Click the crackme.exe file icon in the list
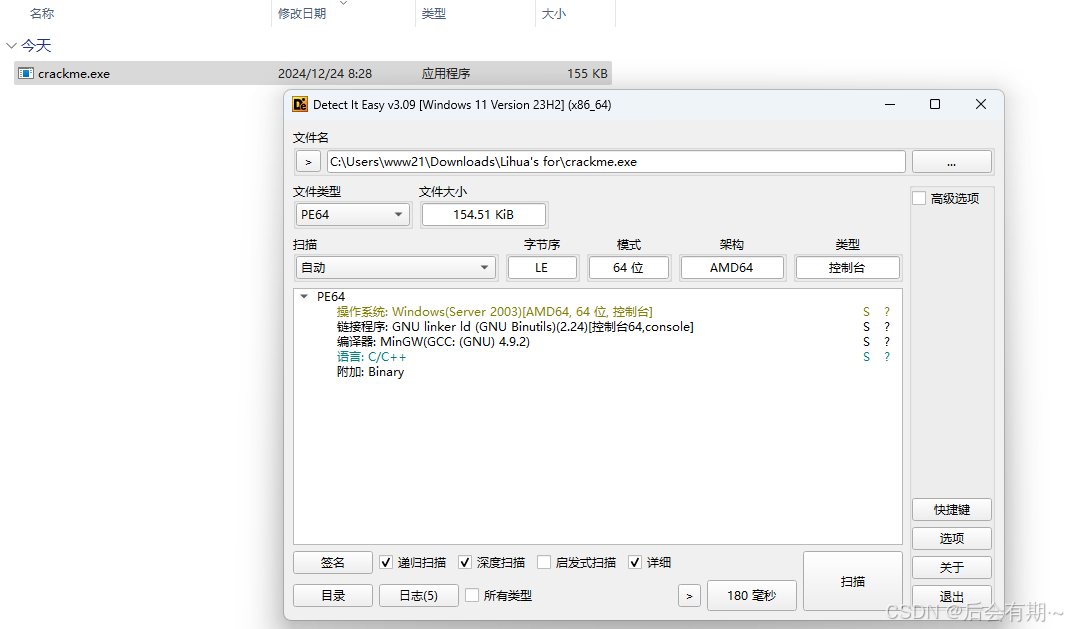Viewport: 1068px width, 629px height. click(25, 72)
